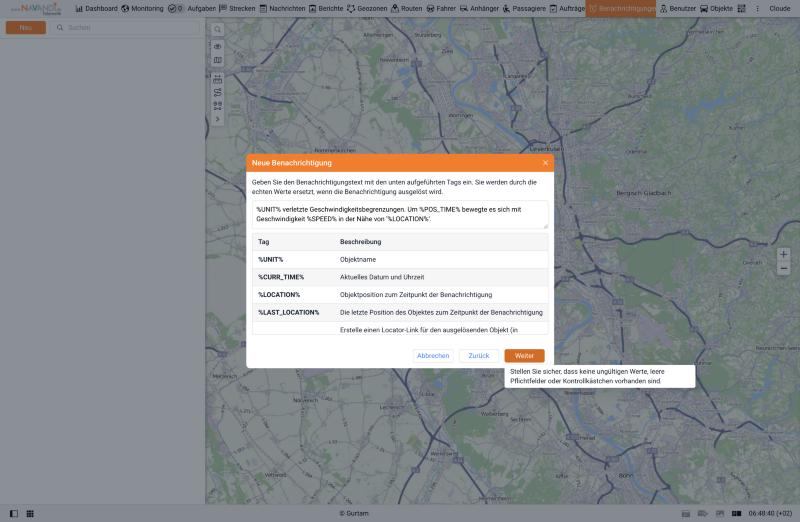800x522 pixels.
Task: Open the Nachrichten tab
Action: (282, 9)
